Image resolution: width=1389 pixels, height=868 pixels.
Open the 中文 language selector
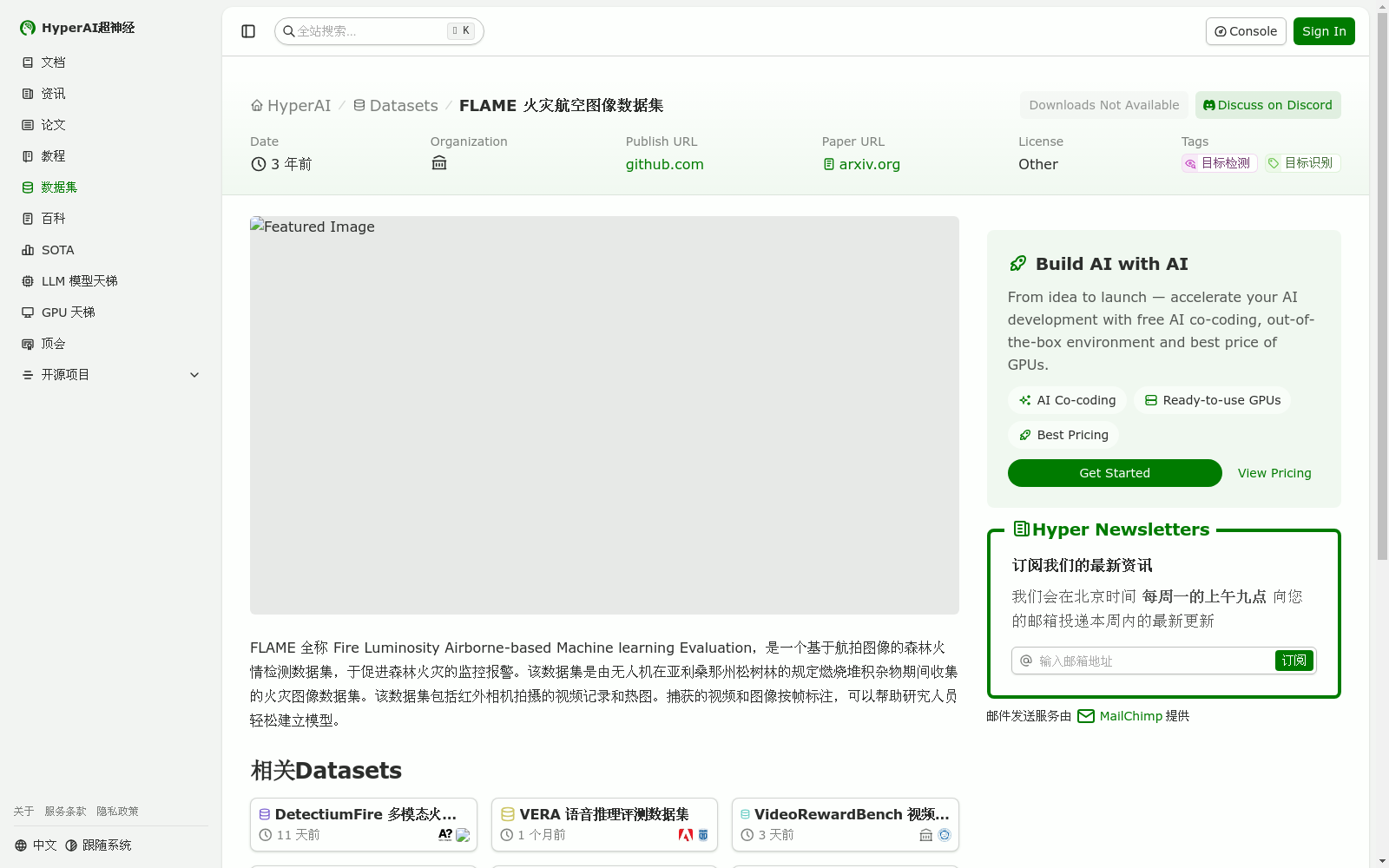pyautogui.click(x=36, y=845)
